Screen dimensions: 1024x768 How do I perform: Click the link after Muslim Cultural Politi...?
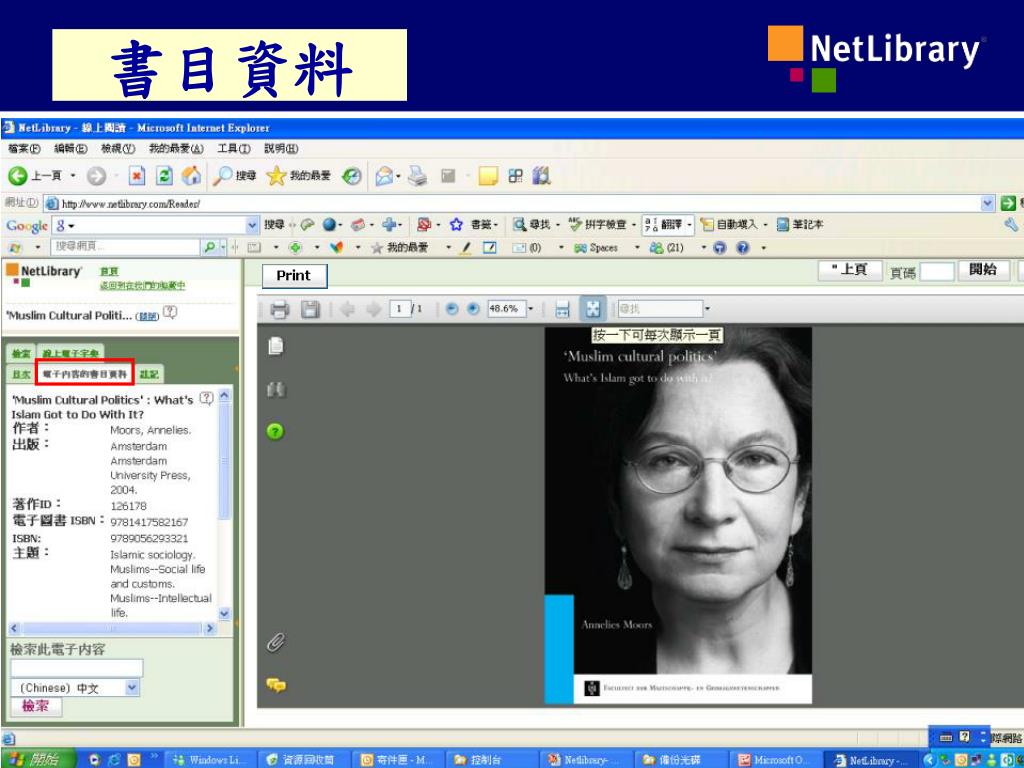click(147, 316)
